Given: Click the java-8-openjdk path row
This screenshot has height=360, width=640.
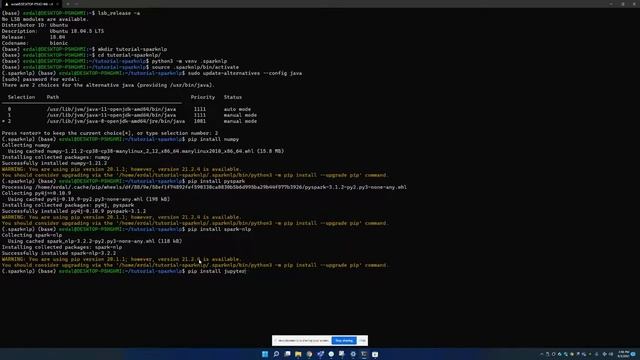Looking at the screenshot, I should tap(129, 121).
